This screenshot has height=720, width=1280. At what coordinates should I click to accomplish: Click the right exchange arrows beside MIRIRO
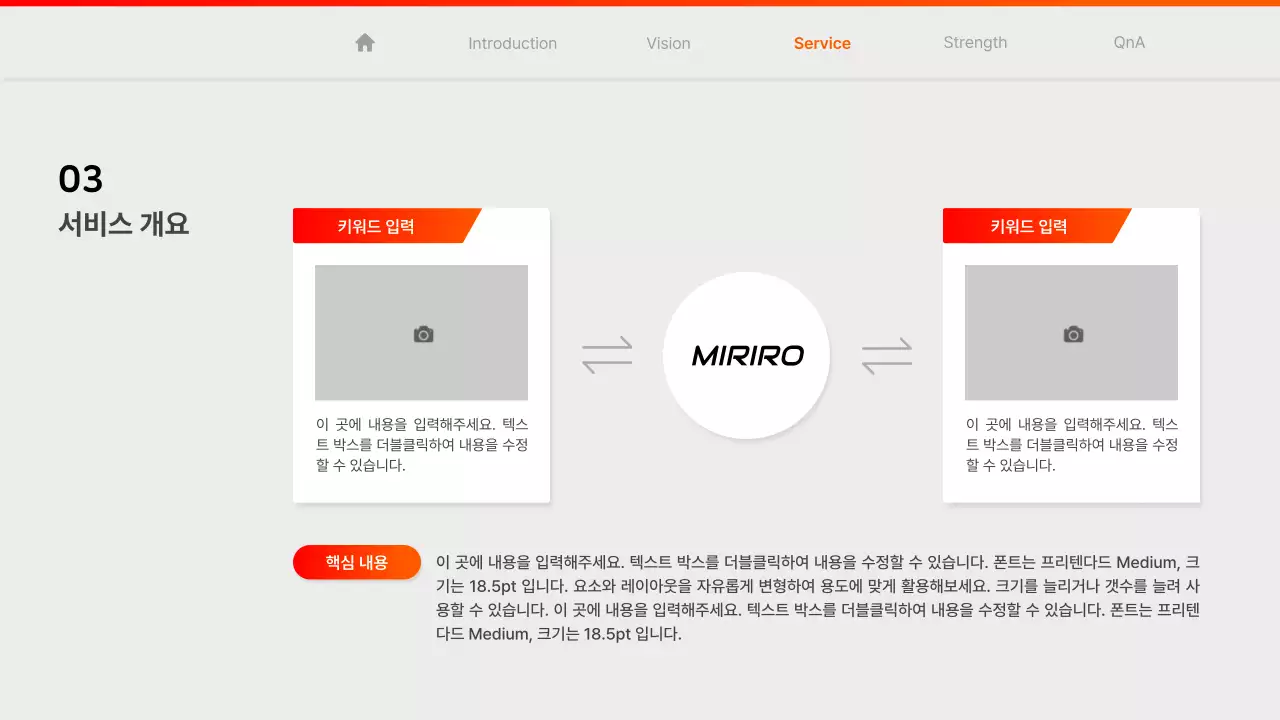[886, 355]
